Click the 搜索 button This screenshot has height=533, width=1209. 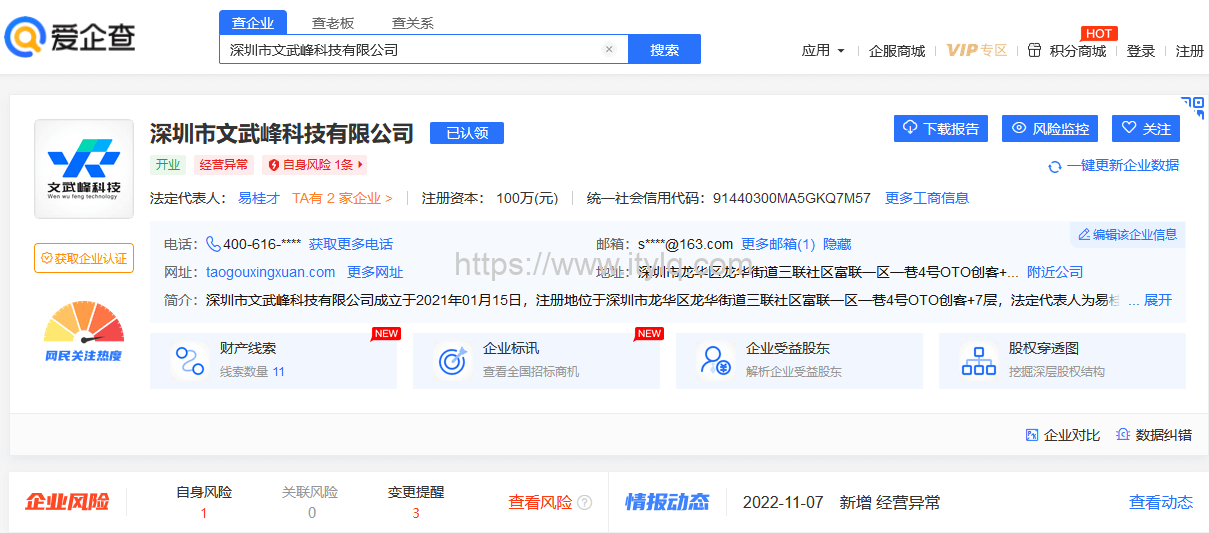click(664, 49)
